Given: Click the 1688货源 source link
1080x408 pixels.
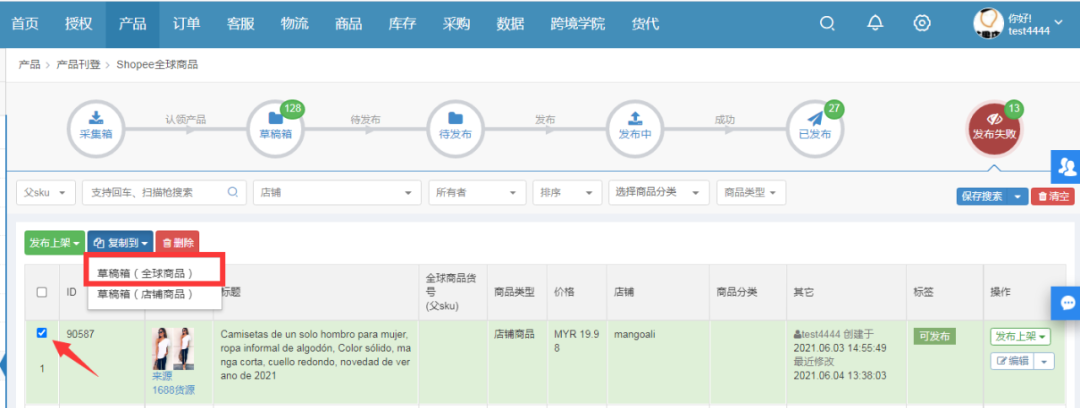Looking at the screenshot, I should 174,390.
